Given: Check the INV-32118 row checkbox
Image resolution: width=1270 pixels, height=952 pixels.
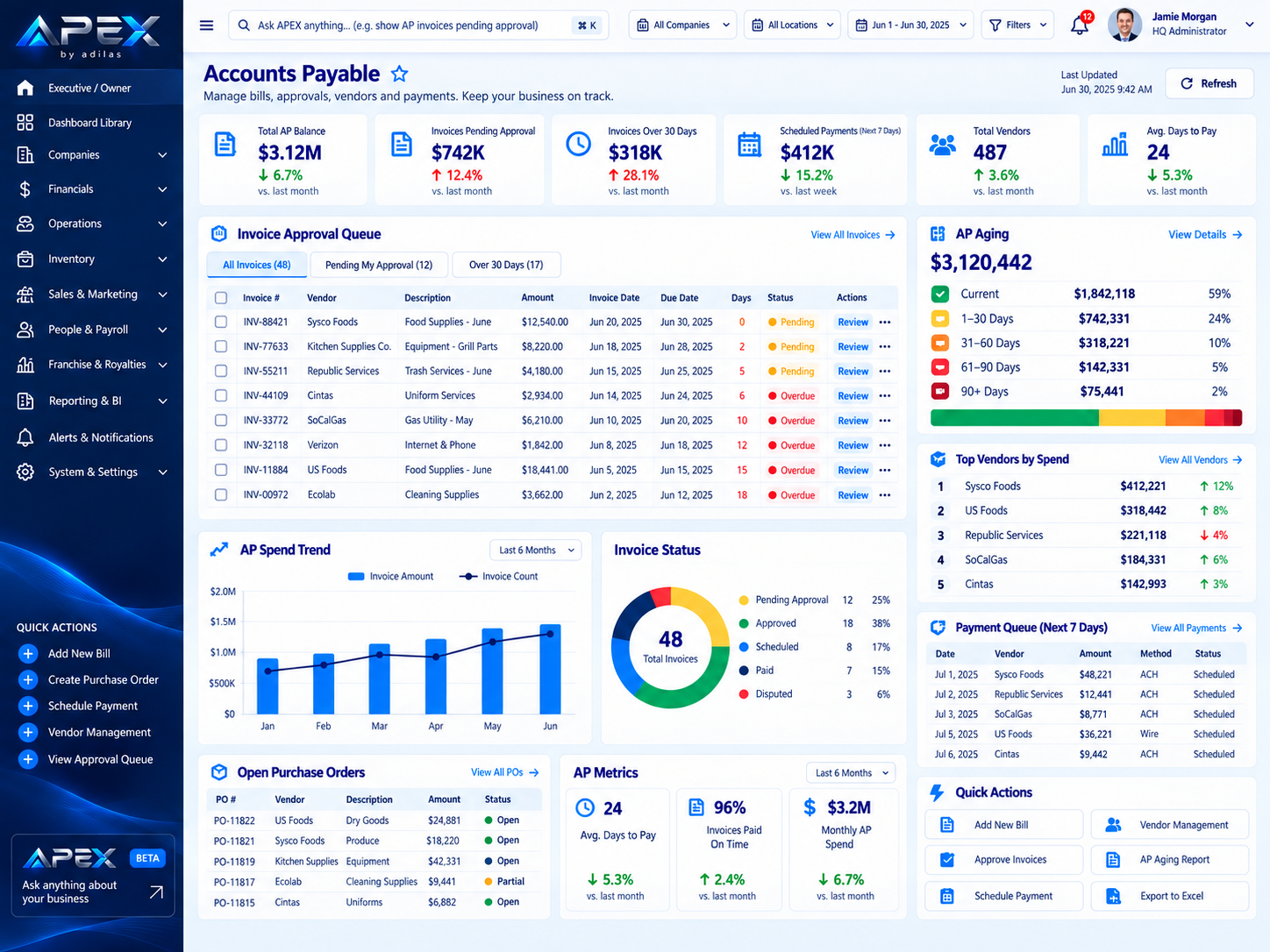Looking at the screenshot, I should pyautogui.click(x=221, y=445).
